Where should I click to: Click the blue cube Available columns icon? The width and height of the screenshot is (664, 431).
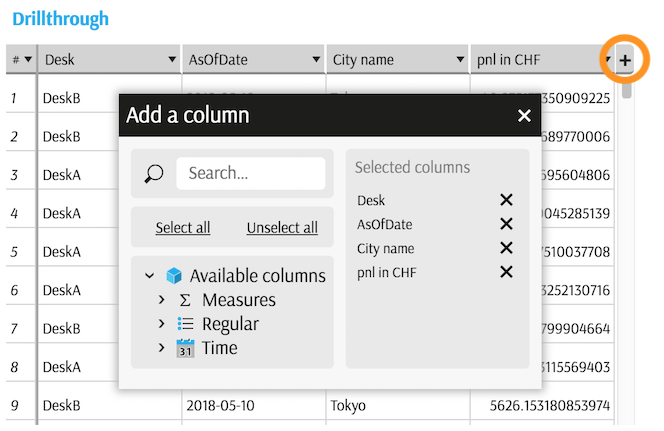click(x=174, y=276)
